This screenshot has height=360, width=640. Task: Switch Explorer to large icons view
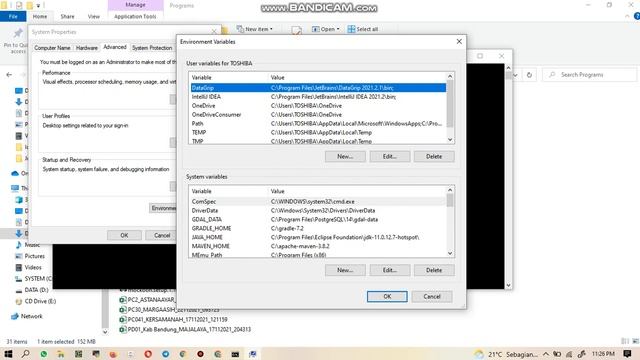pyautogui.click(x=636, y=341)
